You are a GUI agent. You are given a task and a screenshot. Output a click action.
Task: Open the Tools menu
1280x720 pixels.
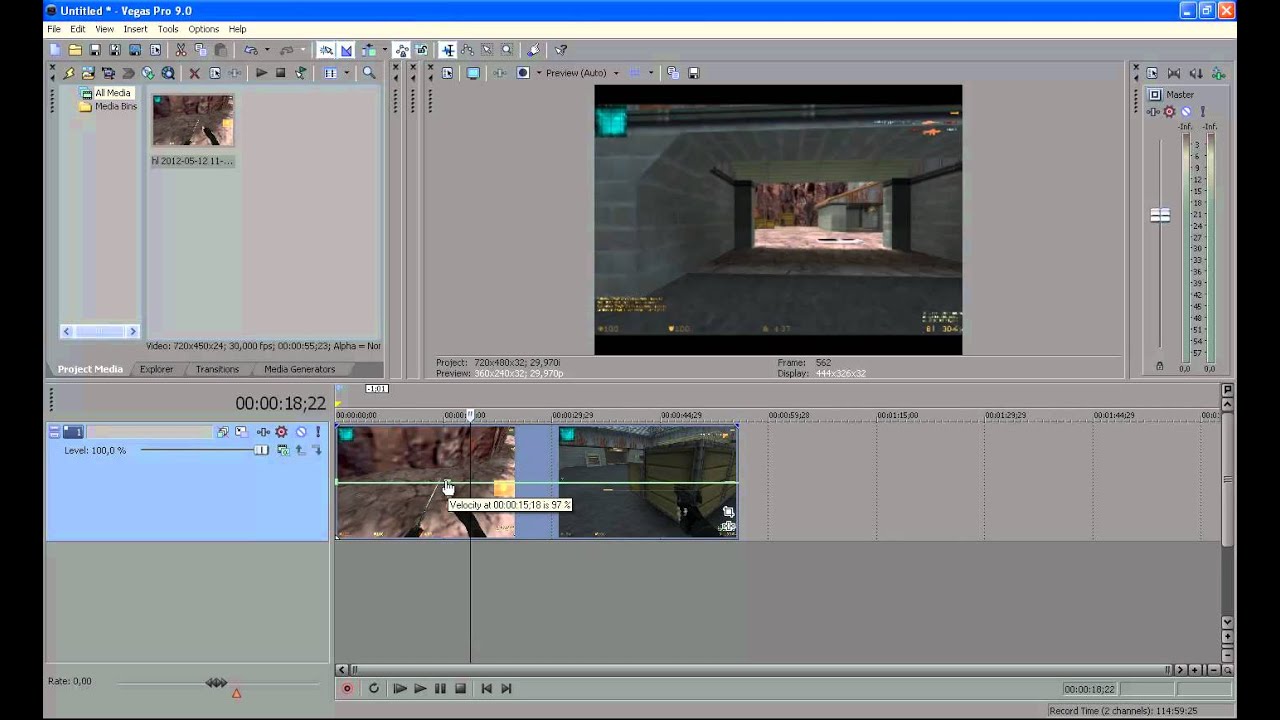[x=168, y=29]
